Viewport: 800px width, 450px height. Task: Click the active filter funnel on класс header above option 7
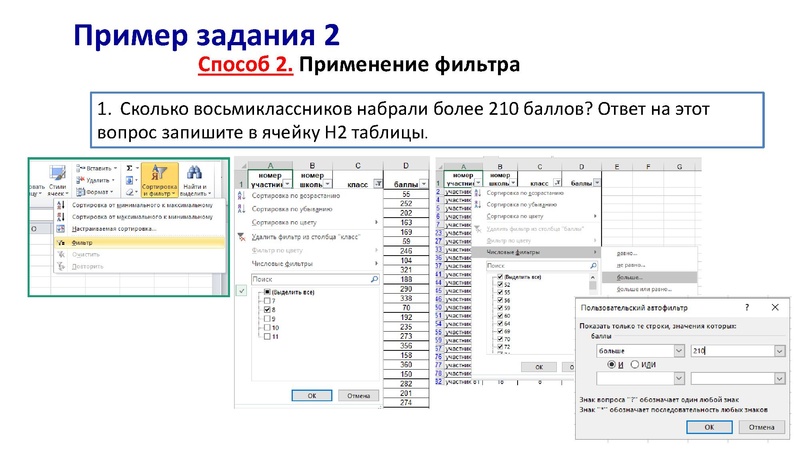click(x=378, y=184)
